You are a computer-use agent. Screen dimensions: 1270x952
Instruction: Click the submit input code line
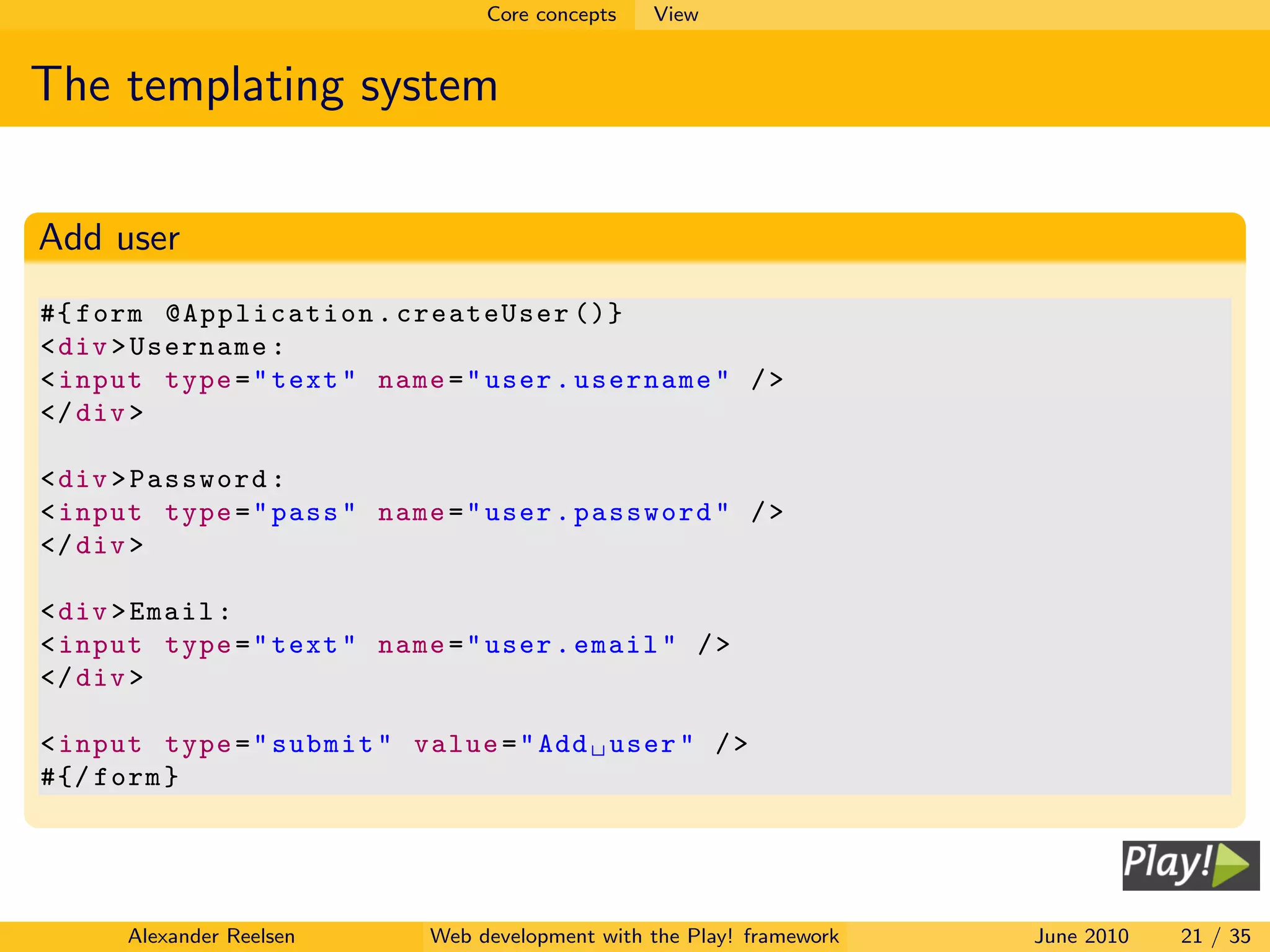394,744
